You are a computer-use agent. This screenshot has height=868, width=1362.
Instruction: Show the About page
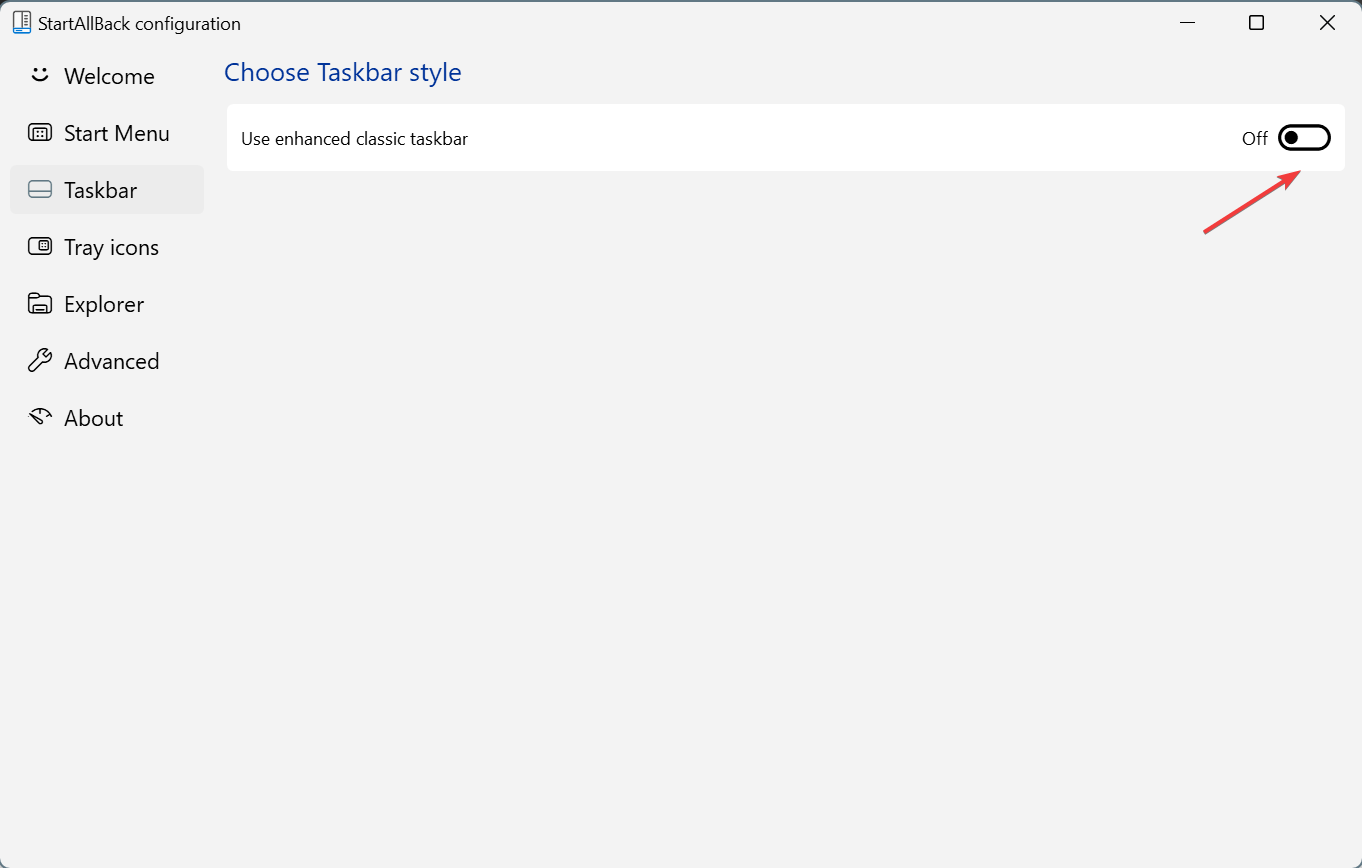(x=106, y=418)
